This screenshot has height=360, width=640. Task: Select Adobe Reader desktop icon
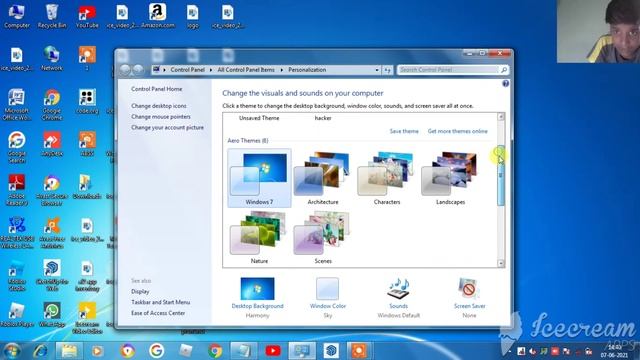click(17, 190)
